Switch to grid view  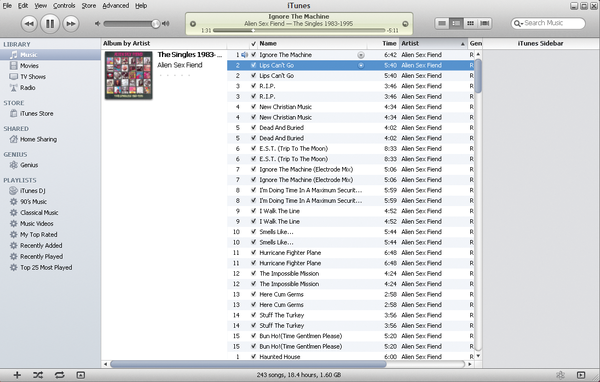pyautogui.click(x=470, y=24)
